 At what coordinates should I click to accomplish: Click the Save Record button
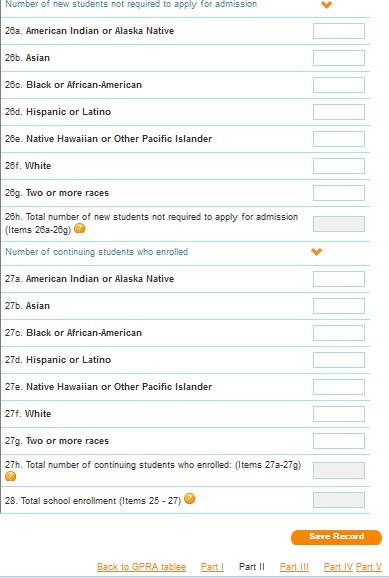pyautogui.click(x=336, y=537)
